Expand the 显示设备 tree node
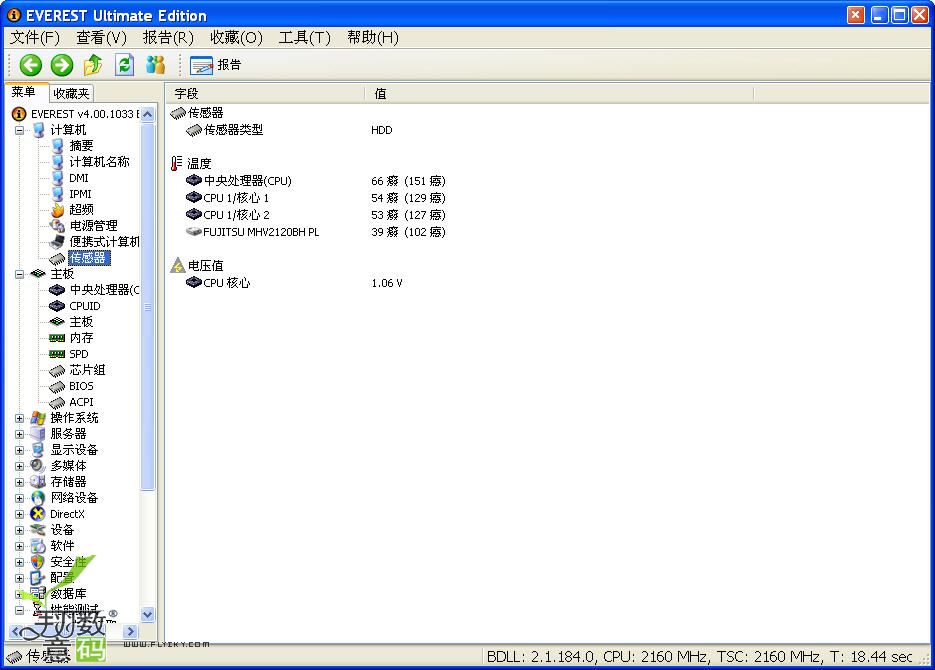 (20, 451)
